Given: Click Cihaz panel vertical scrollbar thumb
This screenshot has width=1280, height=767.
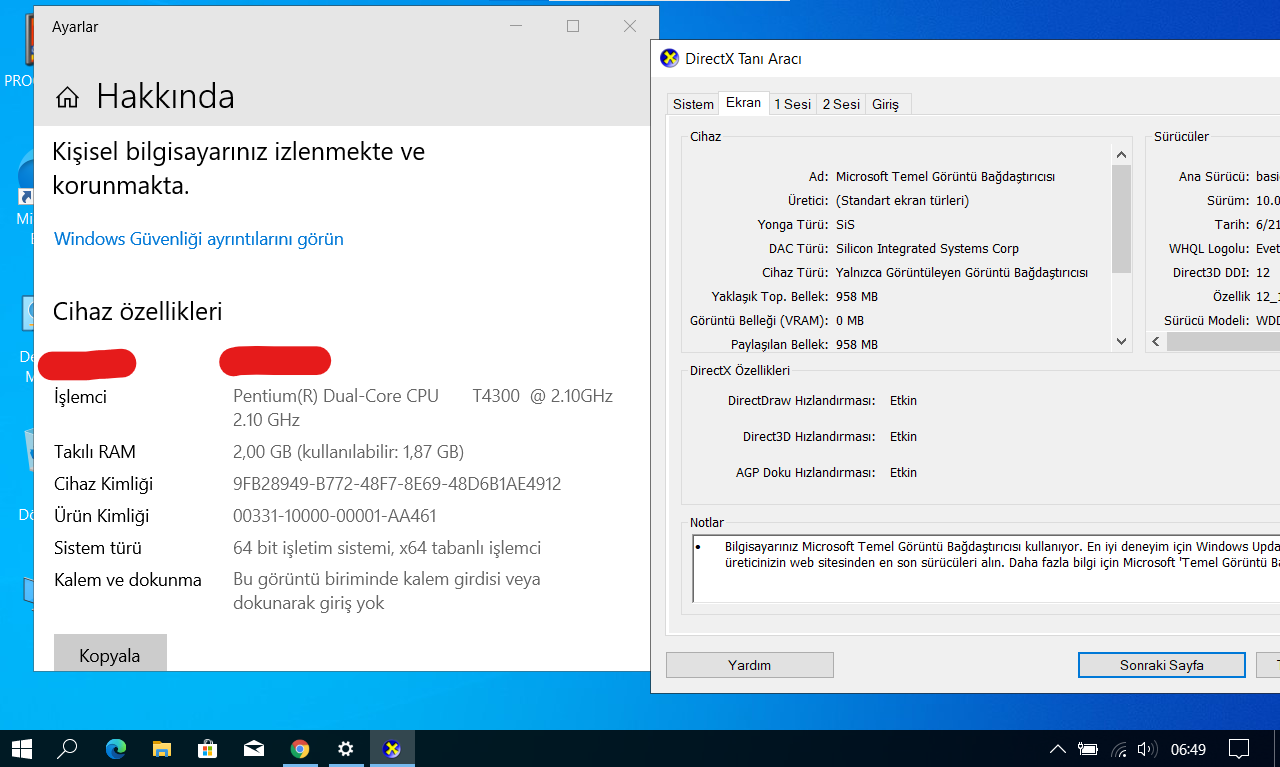Looking at the screenshot, I should (x=1121, y=218).
